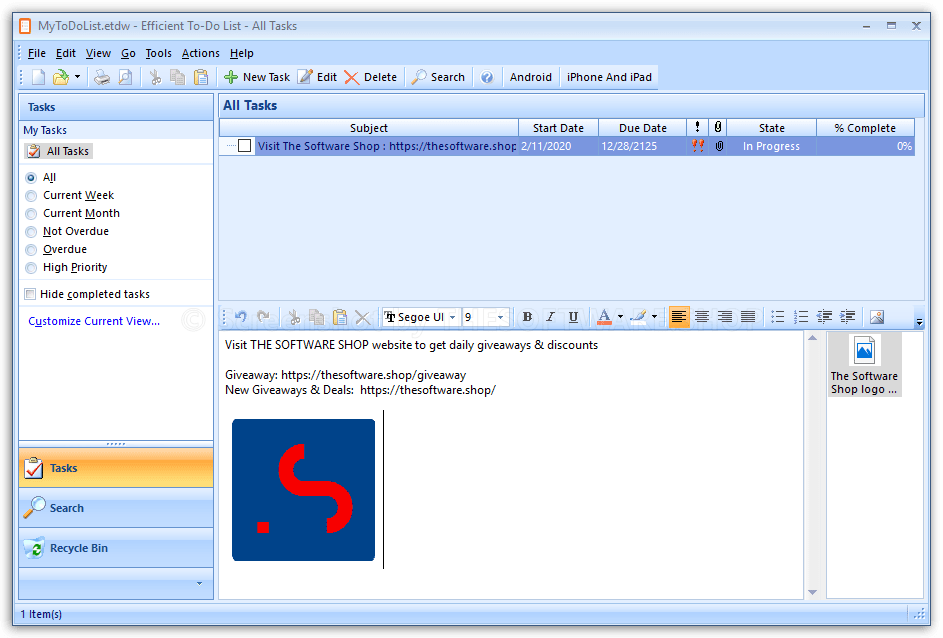Click Undo in editor toolbar
943x638 pixels.
[x=241, y=317]
